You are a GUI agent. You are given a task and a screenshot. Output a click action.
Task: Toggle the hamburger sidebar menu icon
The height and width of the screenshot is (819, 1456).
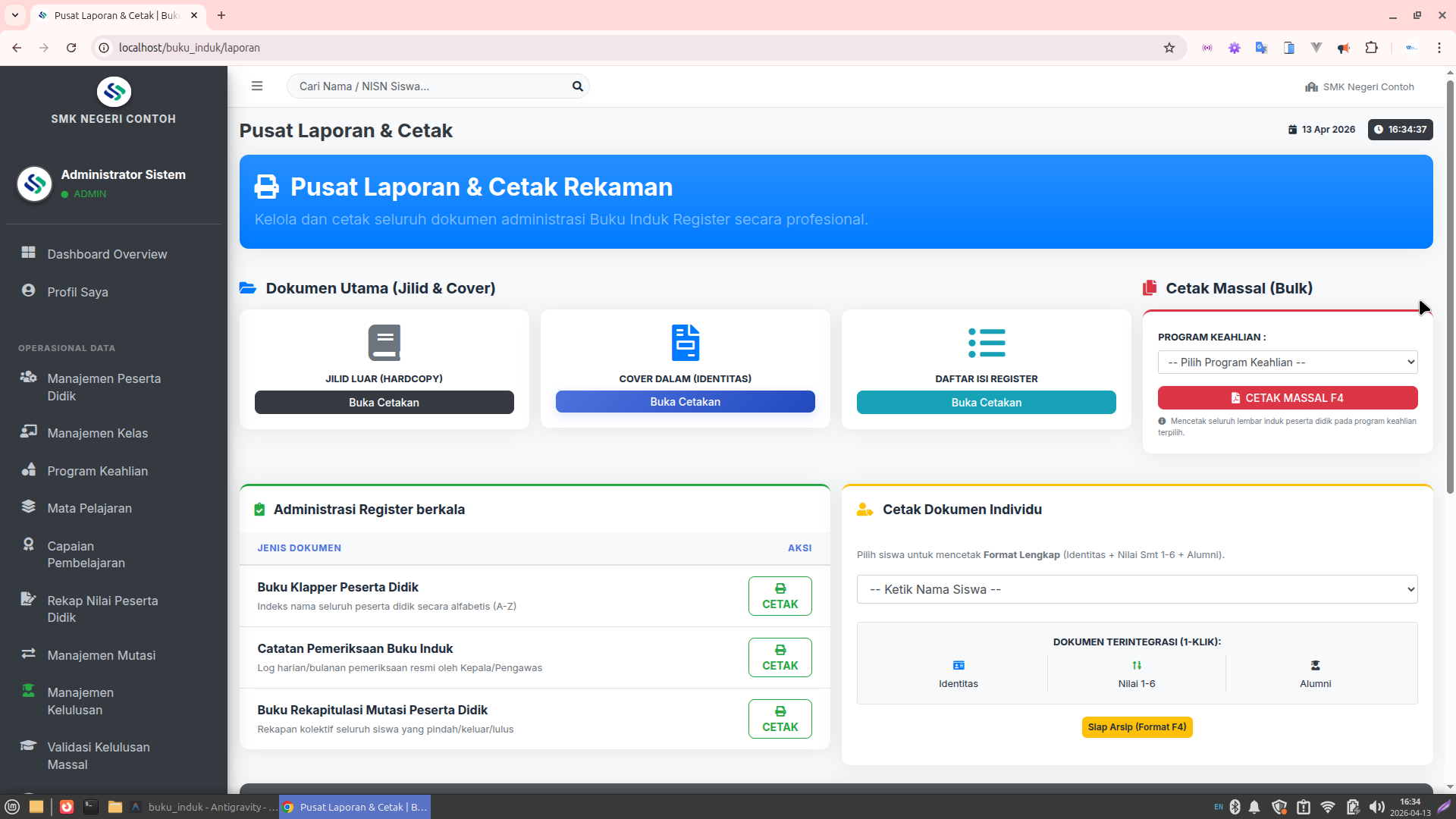(257, 86)
